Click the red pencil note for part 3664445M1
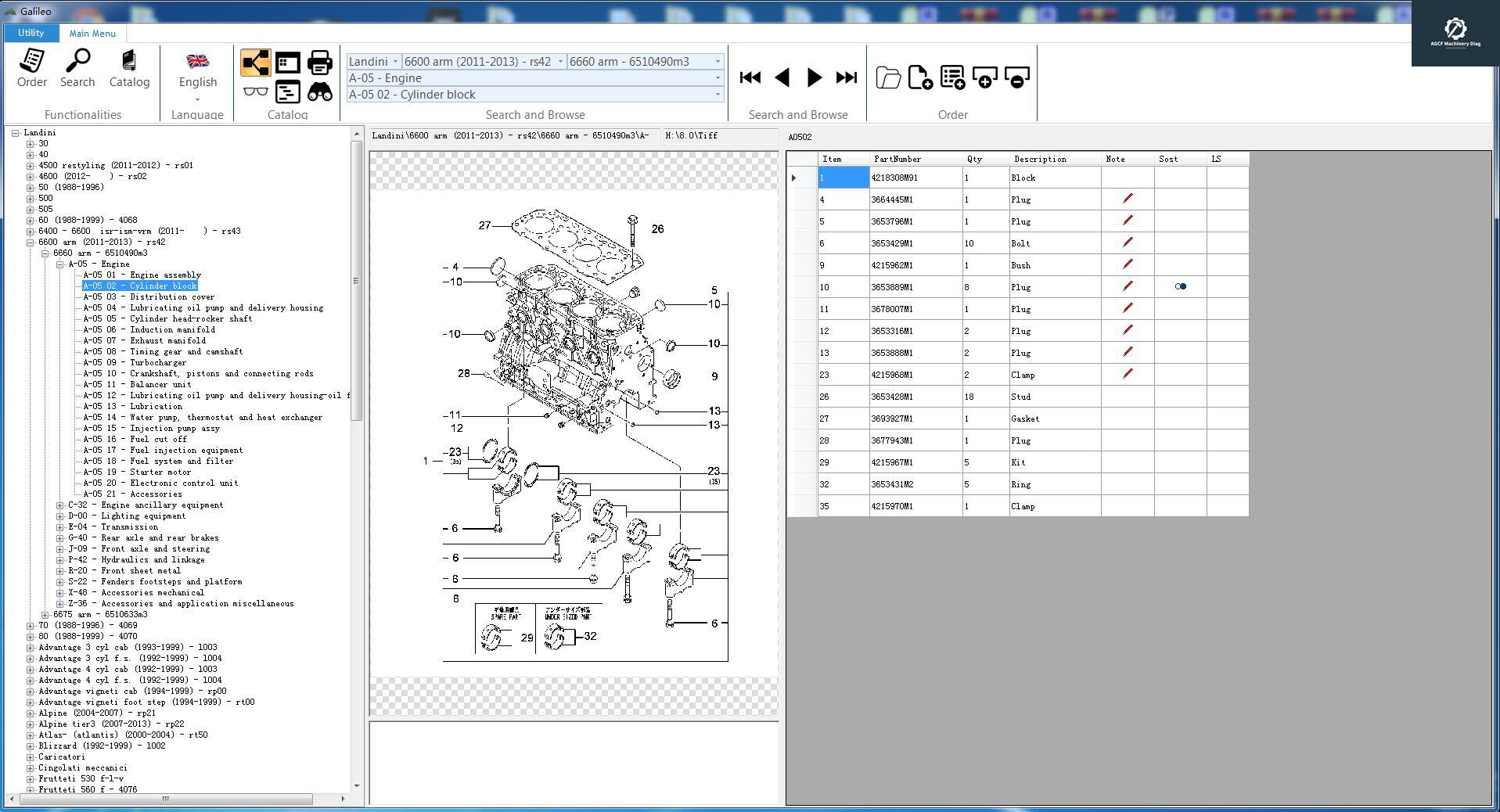1500x812 pixels. [x=1127, y=199]
